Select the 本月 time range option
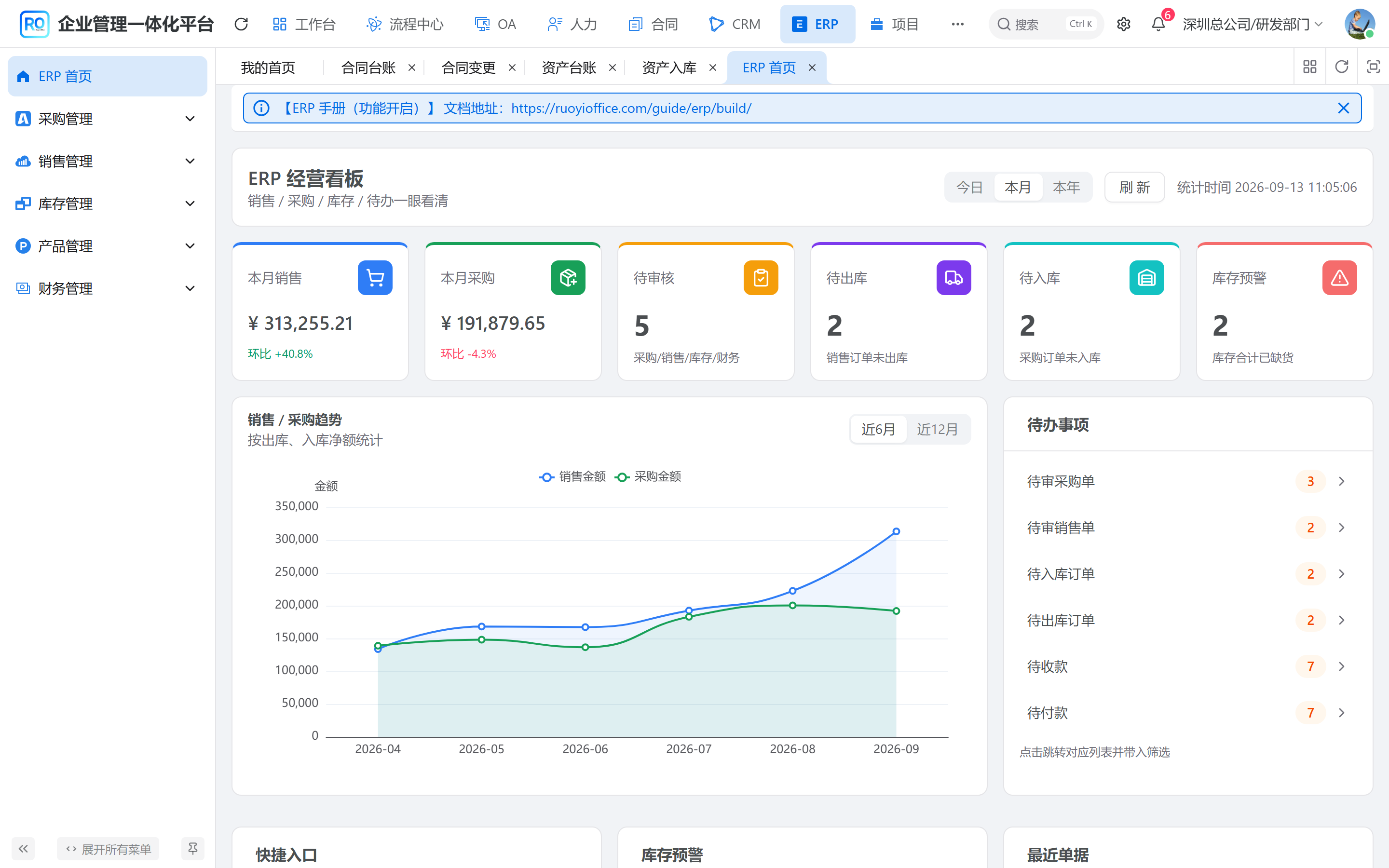1389x868 pixels. coord(1018,187)
